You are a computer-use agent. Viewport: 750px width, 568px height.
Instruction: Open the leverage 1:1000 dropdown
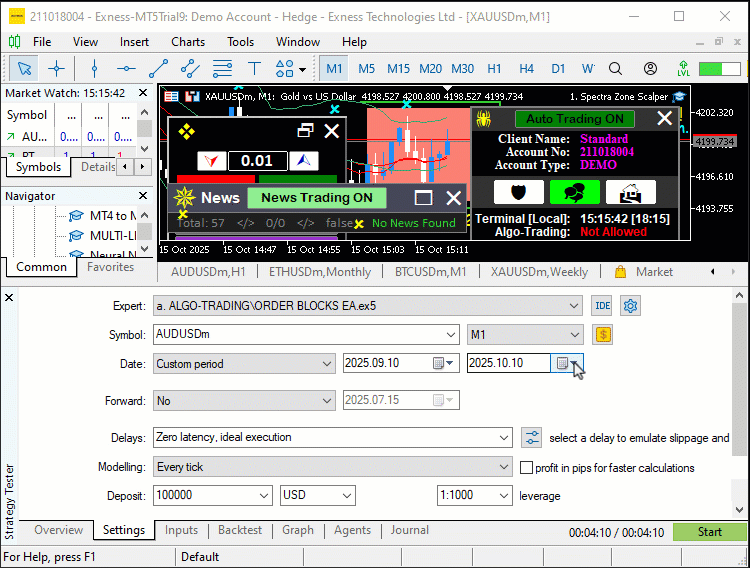(x=502, y=496)
